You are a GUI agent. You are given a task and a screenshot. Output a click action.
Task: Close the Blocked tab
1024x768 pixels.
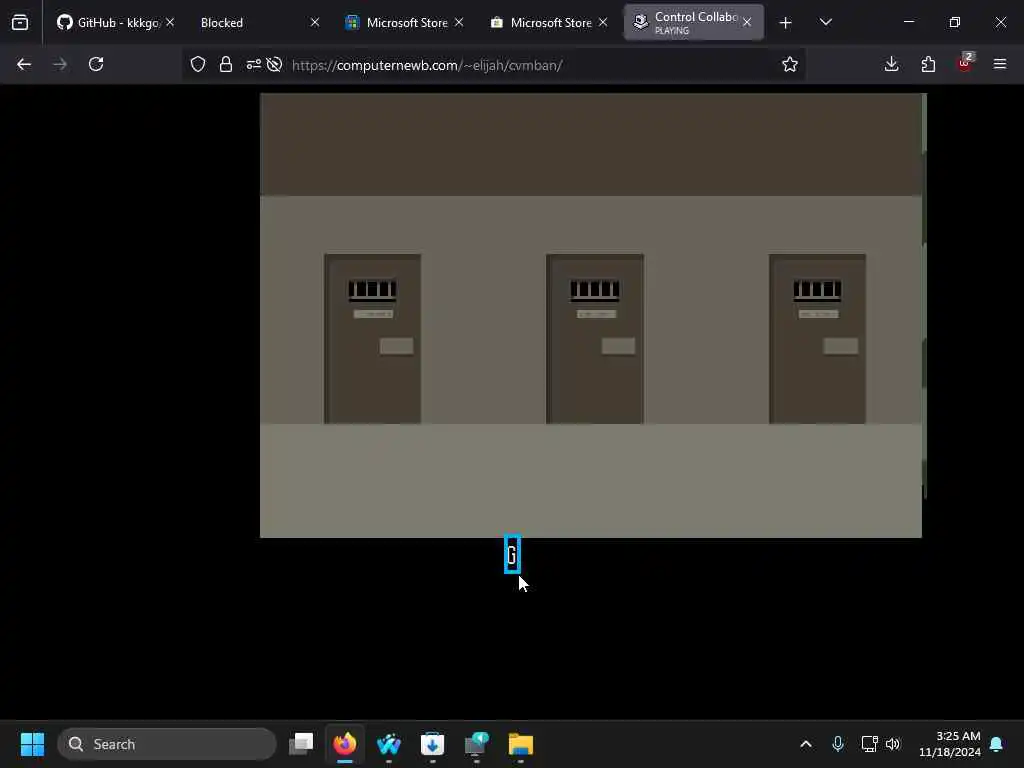tap(315, 22)
